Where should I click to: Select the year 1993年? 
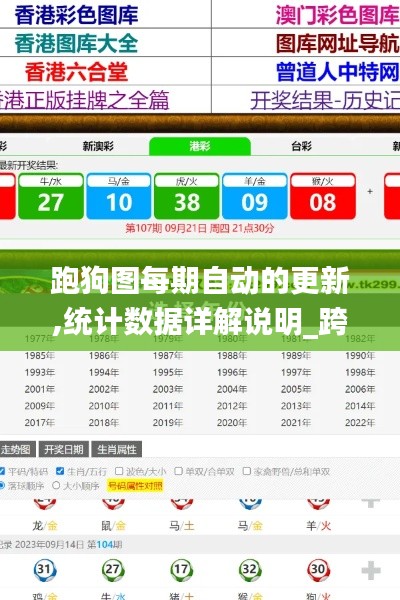pyautogui.click(x=40, y=373)
